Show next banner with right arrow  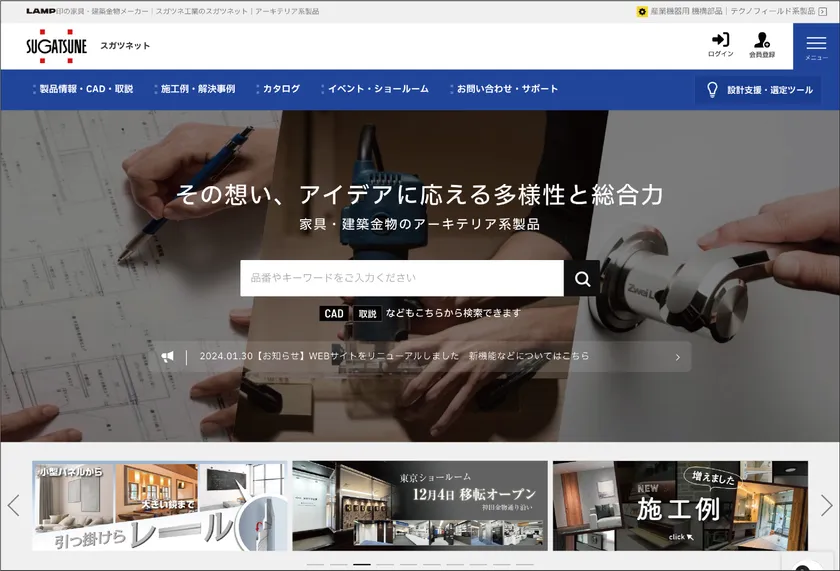tap(827, 505)
